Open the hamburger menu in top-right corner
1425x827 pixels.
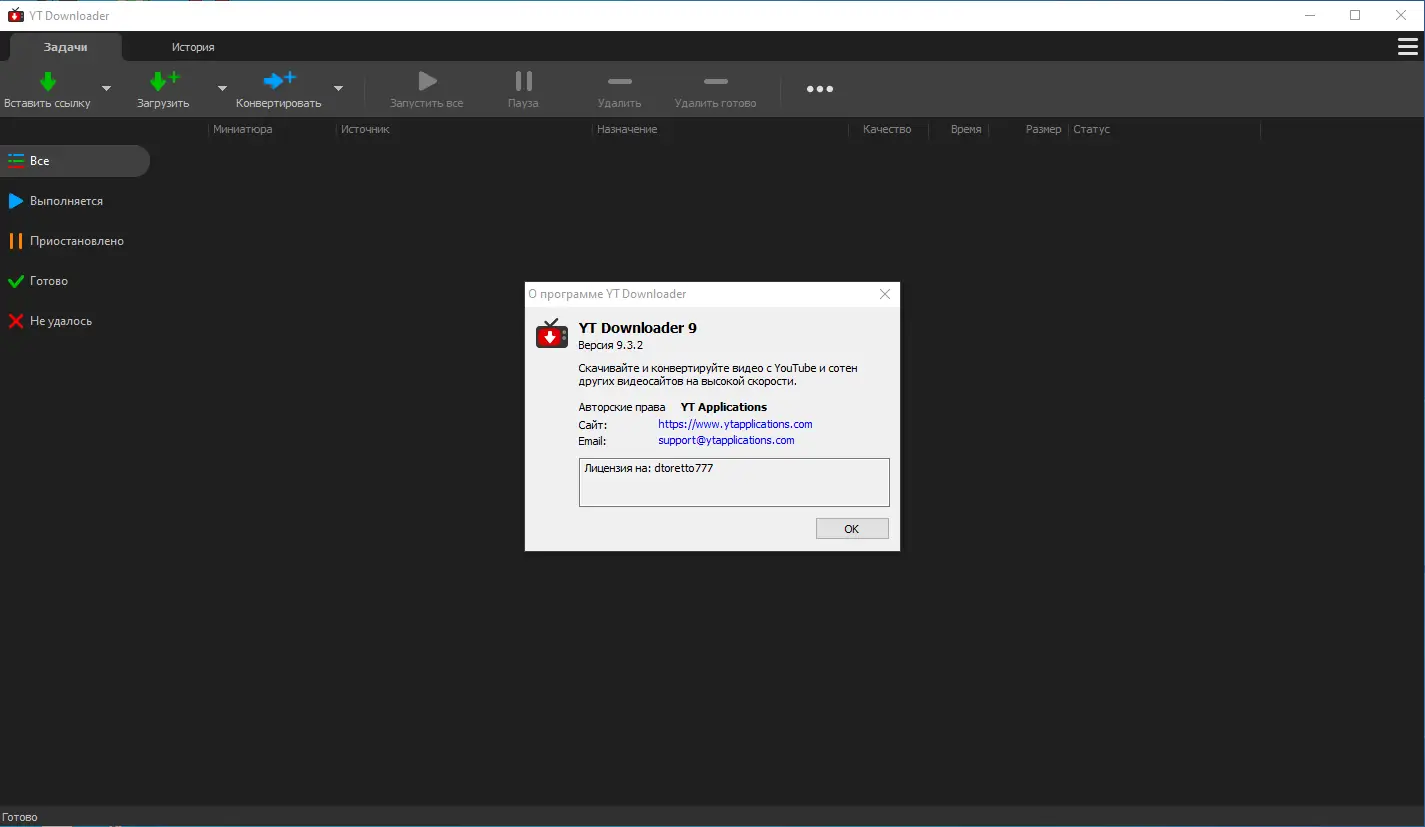pyautogui.click(x=1408, y=46)
